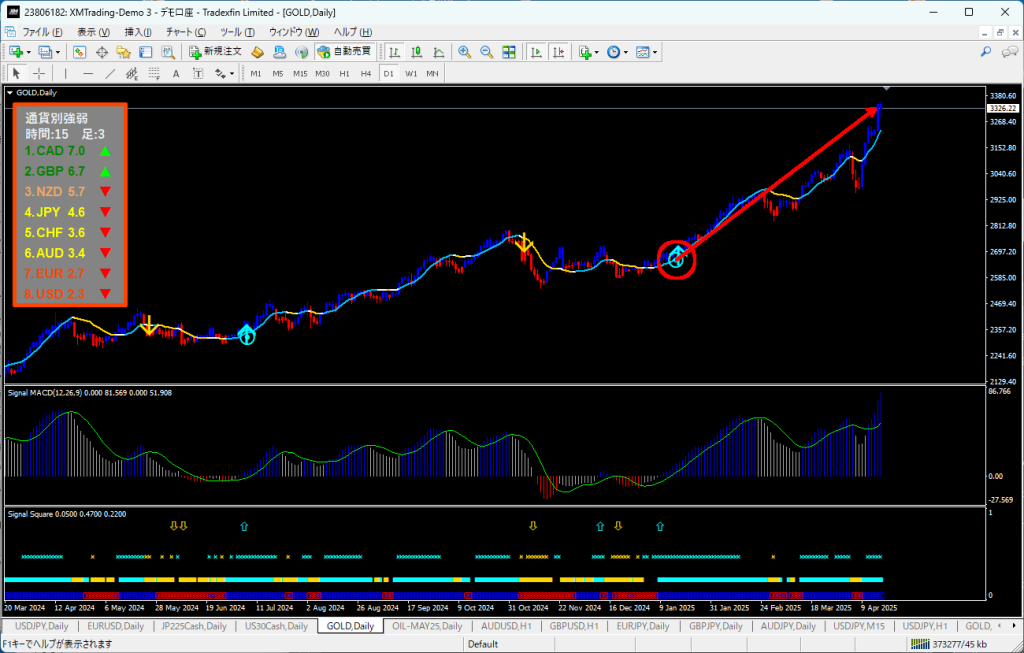Open the chat bubbles icon
The height and width of the screenshot is (653, 1024).
(1010, 52)
